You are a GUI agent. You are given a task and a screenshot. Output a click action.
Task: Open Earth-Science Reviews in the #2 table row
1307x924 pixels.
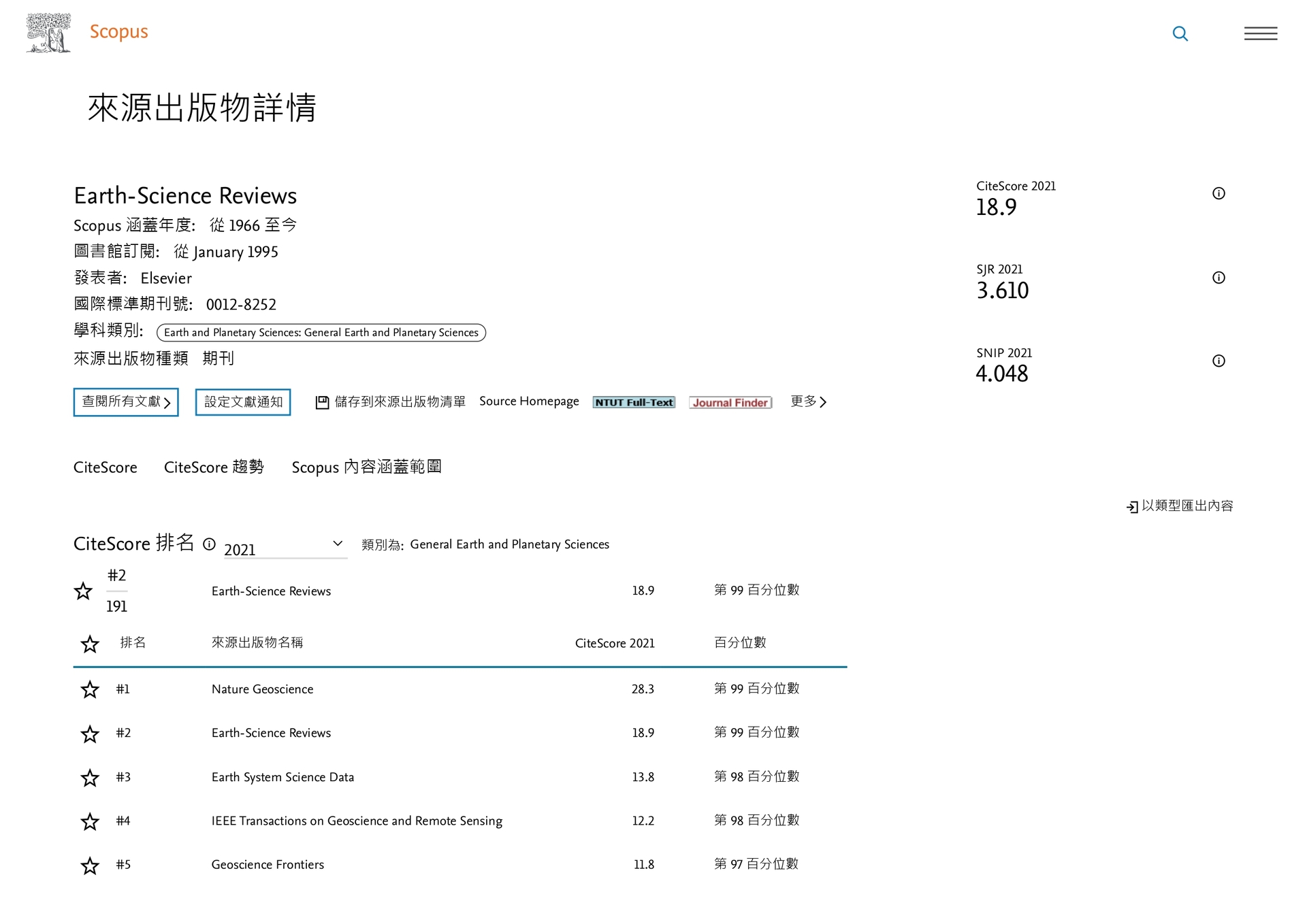pyautogui.click(x=271, y=733)
